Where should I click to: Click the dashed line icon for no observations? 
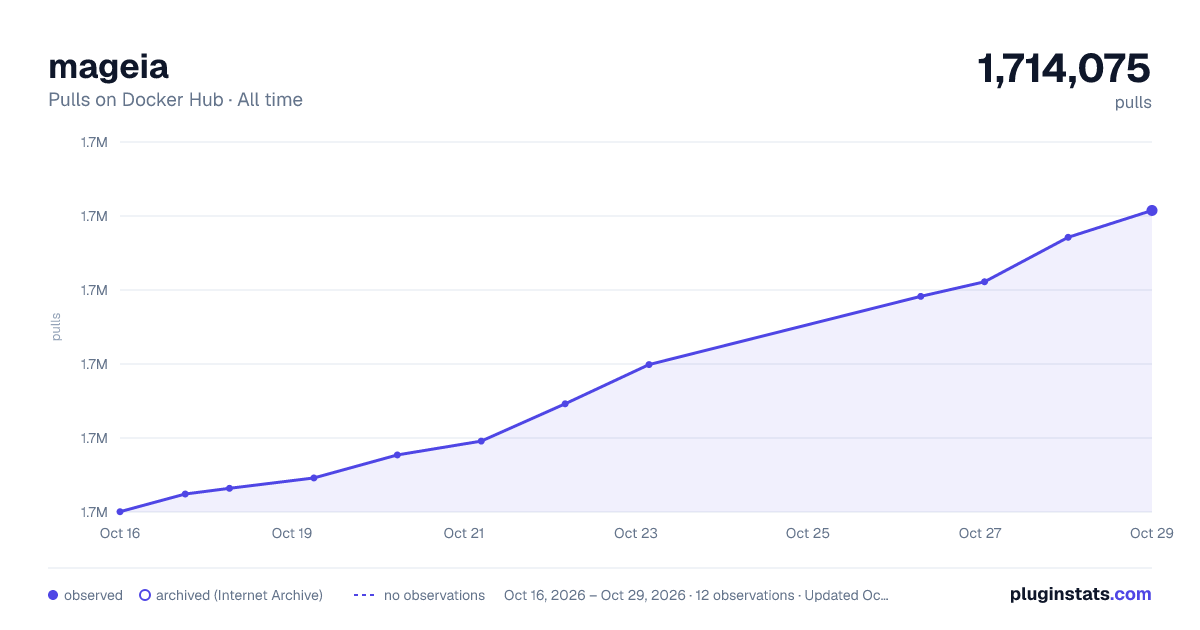tap(364, 595)
